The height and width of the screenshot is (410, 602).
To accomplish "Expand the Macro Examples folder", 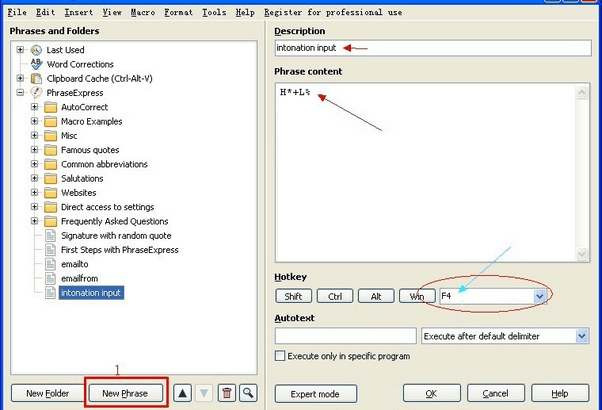I will click(x=35, y=121).
